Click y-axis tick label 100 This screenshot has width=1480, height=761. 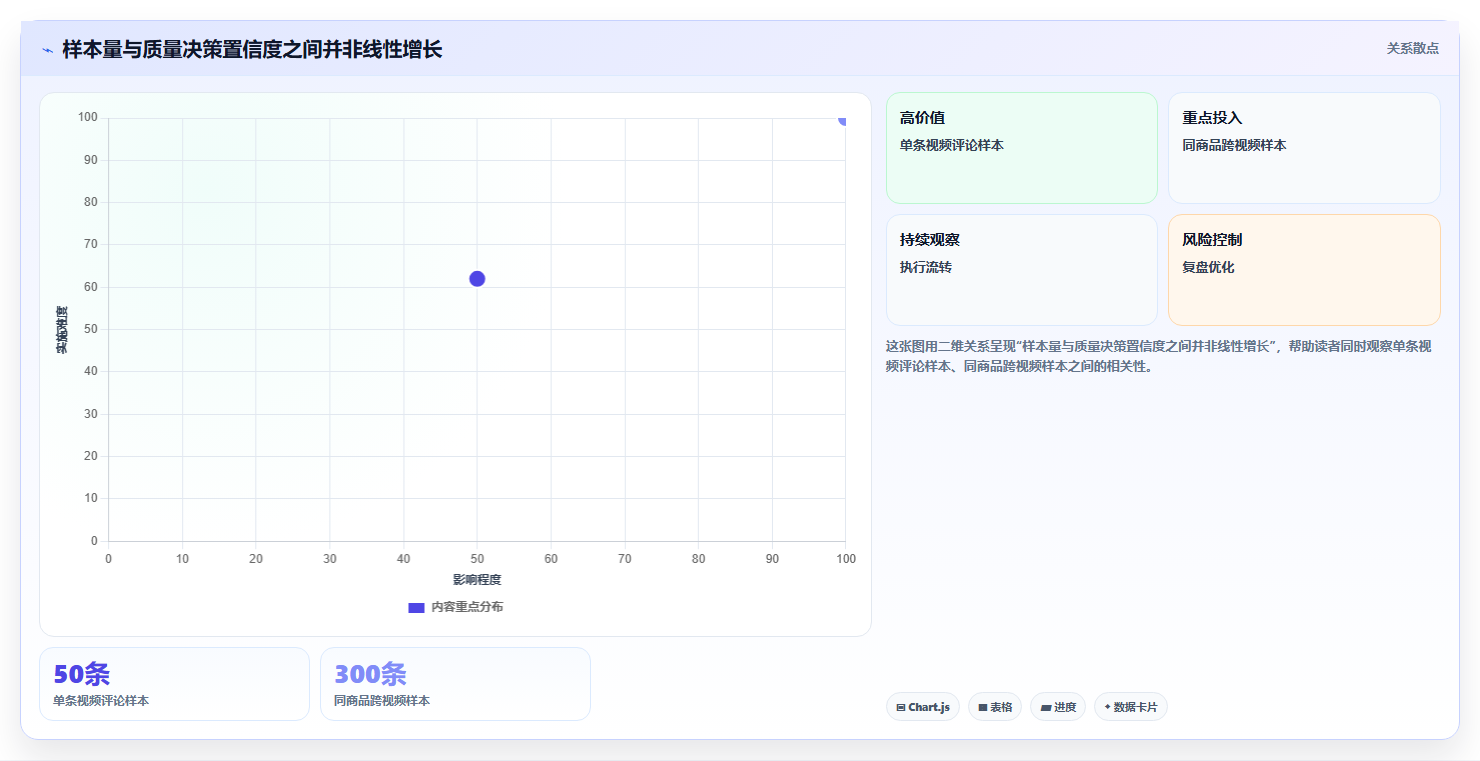88,118
